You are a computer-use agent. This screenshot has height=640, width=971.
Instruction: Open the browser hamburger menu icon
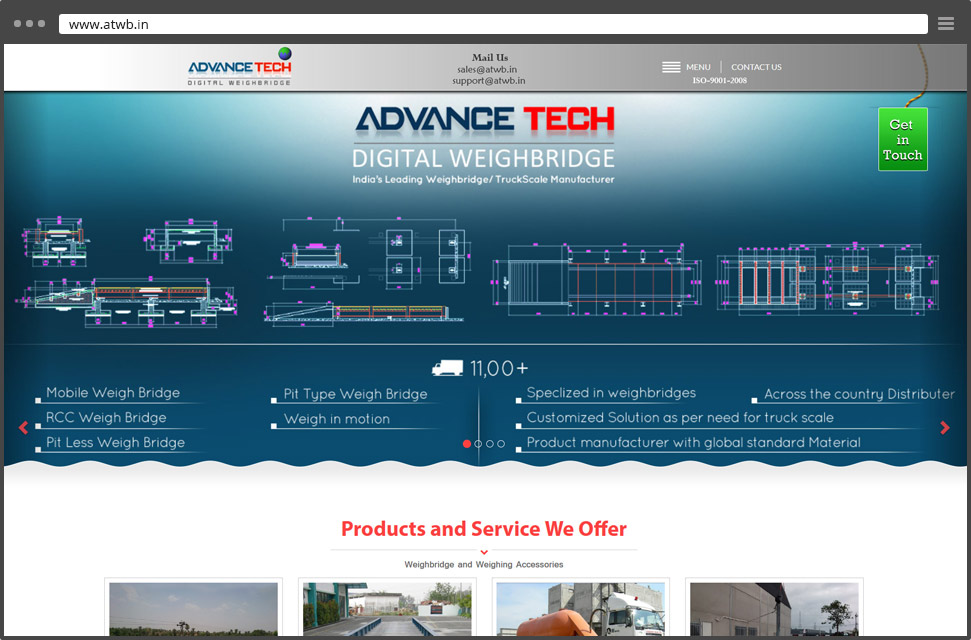(x=946, y=24)
